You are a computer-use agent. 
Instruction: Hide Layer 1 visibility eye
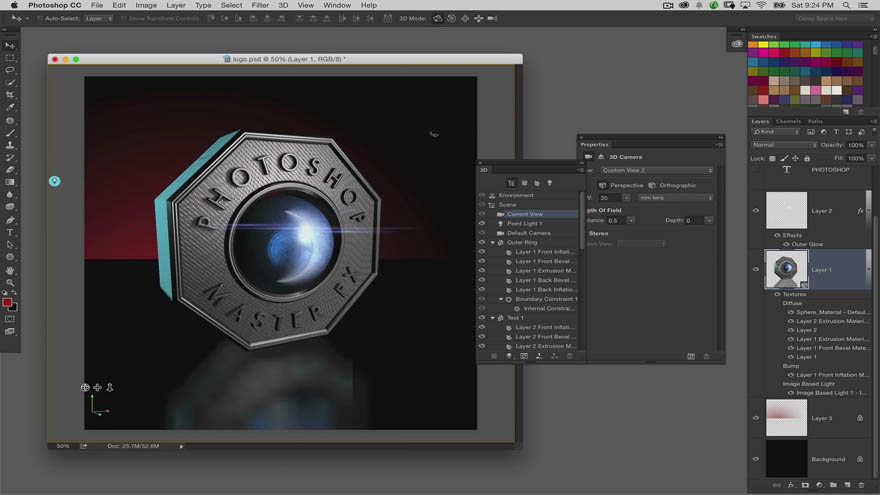coord(755,269)
